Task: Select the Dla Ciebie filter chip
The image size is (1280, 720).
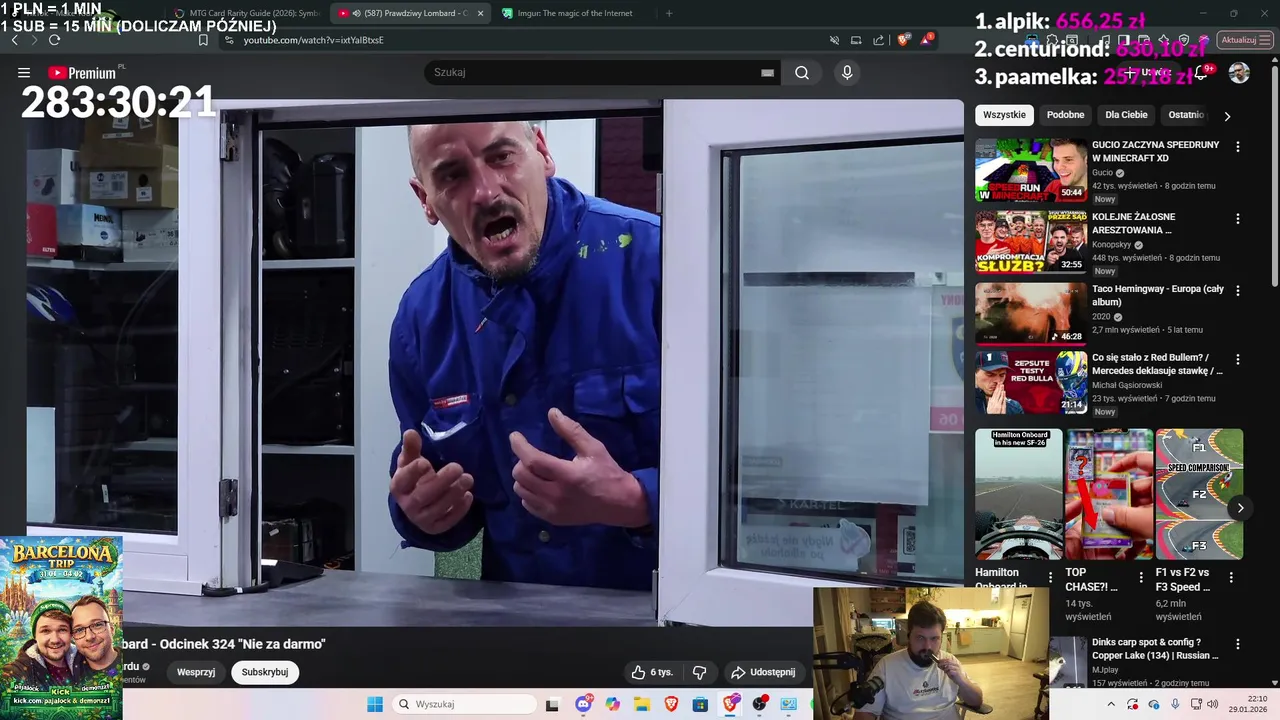Action: tap(1126, 115)
